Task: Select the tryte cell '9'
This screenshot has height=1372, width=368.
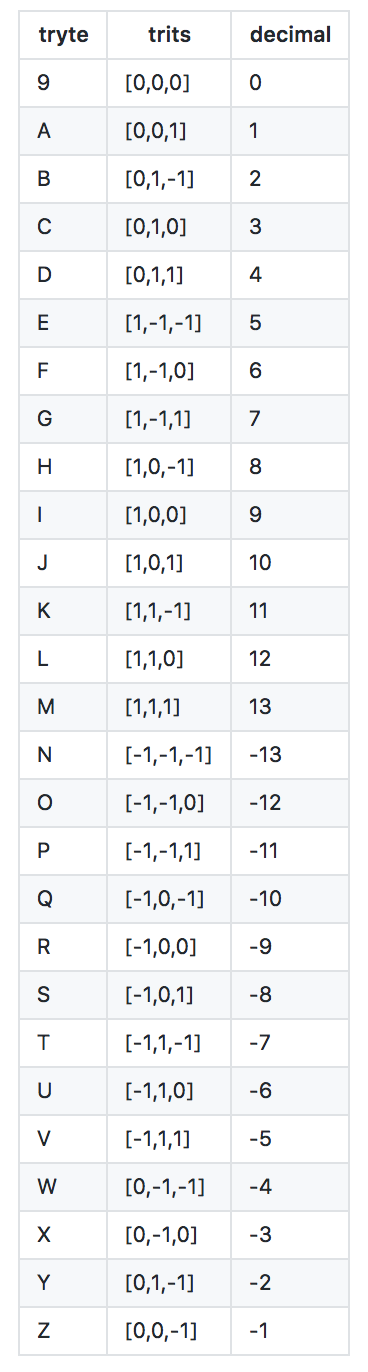Action: pyautogui.click(x=44, y=83)
